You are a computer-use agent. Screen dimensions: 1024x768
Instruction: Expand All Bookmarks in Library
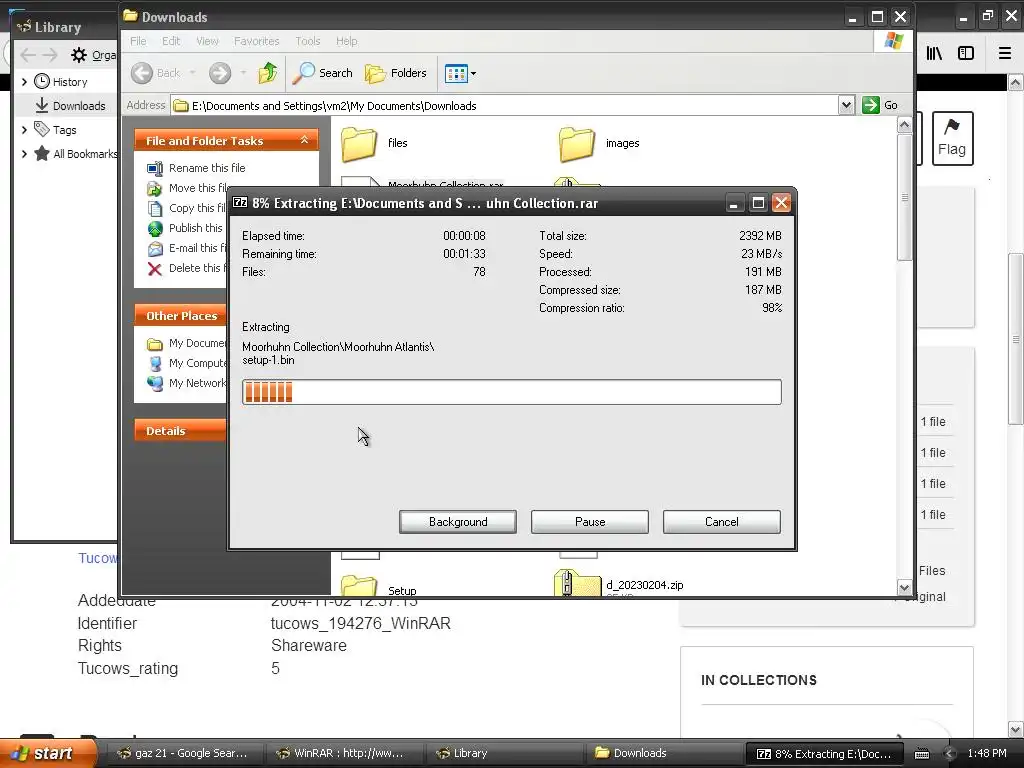click(24, 154)
